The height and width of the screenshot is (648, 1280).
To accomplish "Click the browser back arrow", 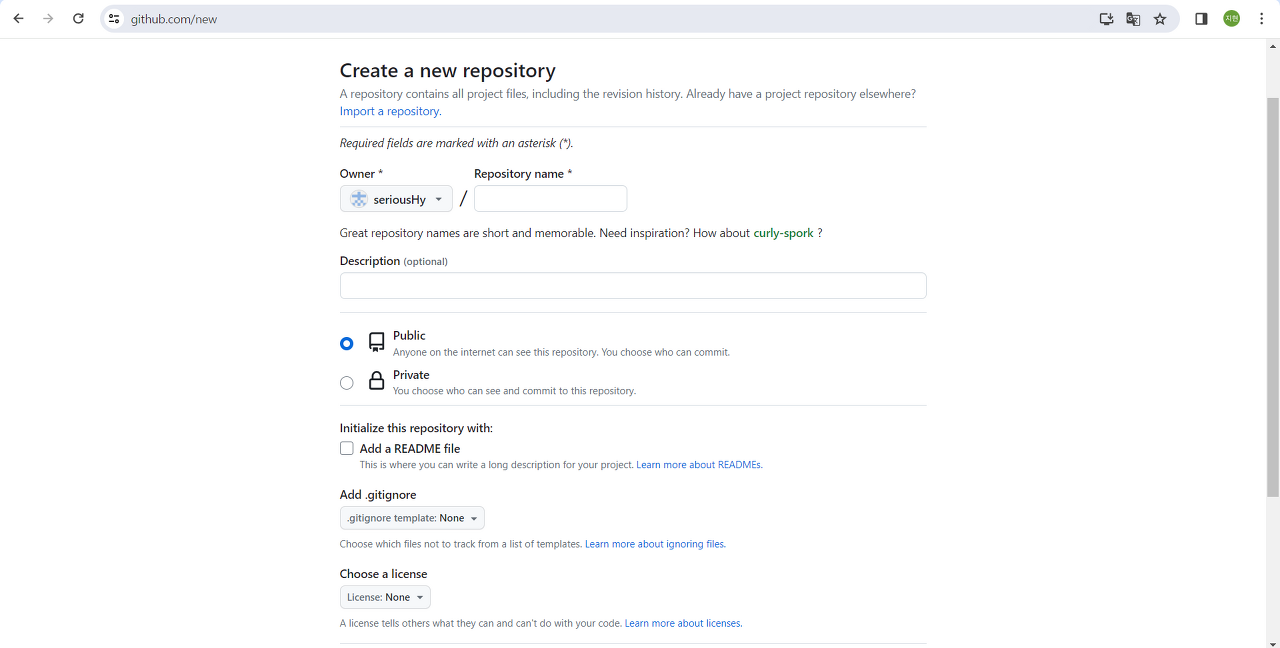I will (18, 19).
